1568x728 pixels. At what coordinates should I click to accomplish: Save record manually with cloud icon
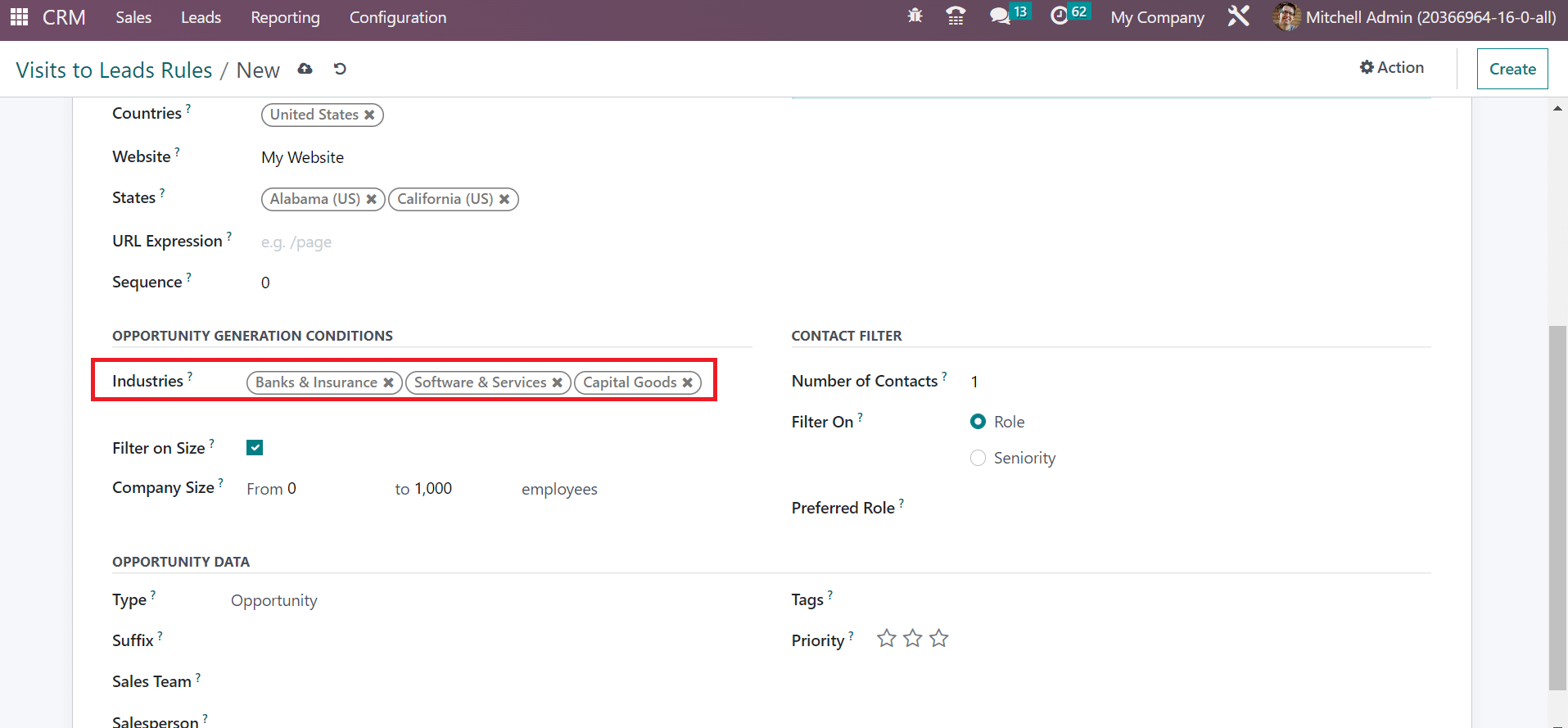coord(305,69)
